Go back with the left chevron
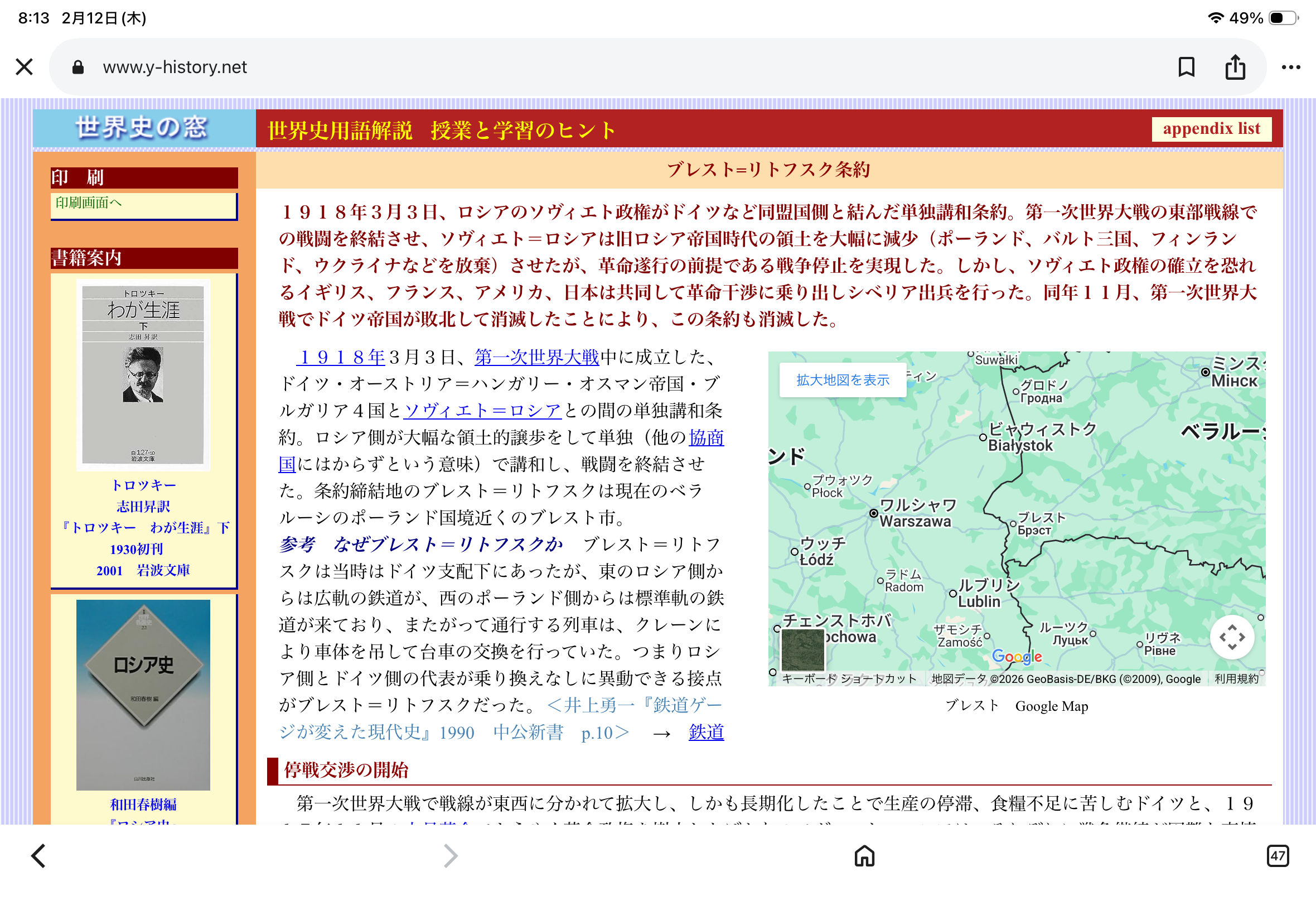 pyautogui.click(x=38, y=855)
